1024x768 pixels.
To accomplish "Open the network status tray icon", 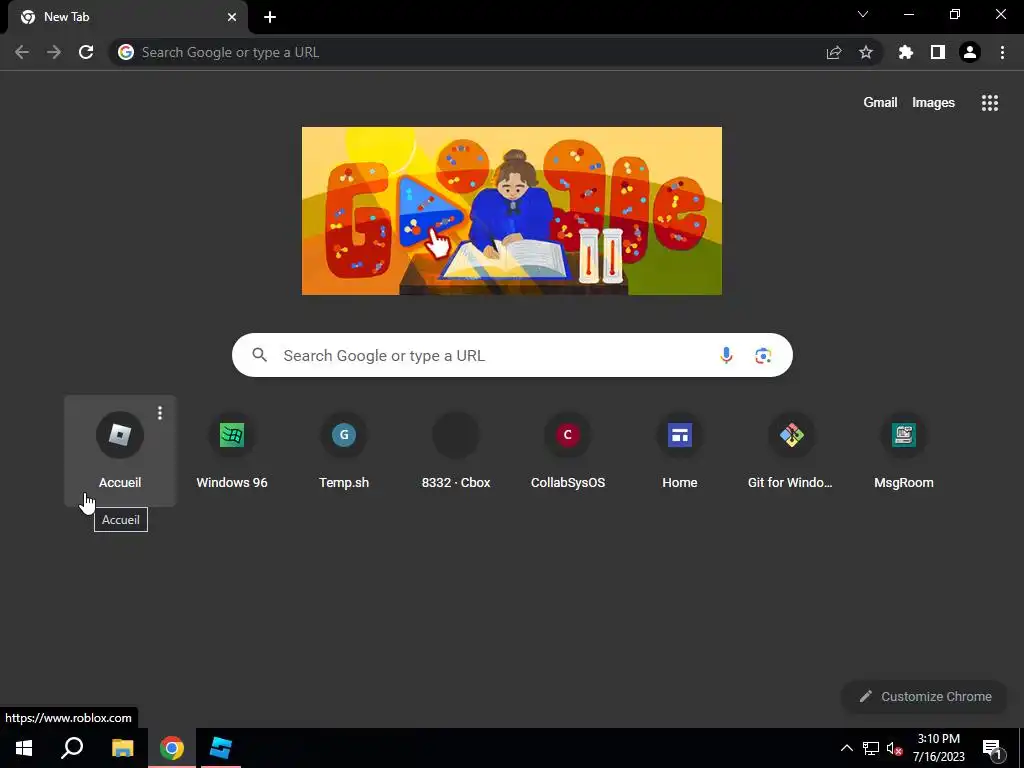I will click(x=871, y=748).
